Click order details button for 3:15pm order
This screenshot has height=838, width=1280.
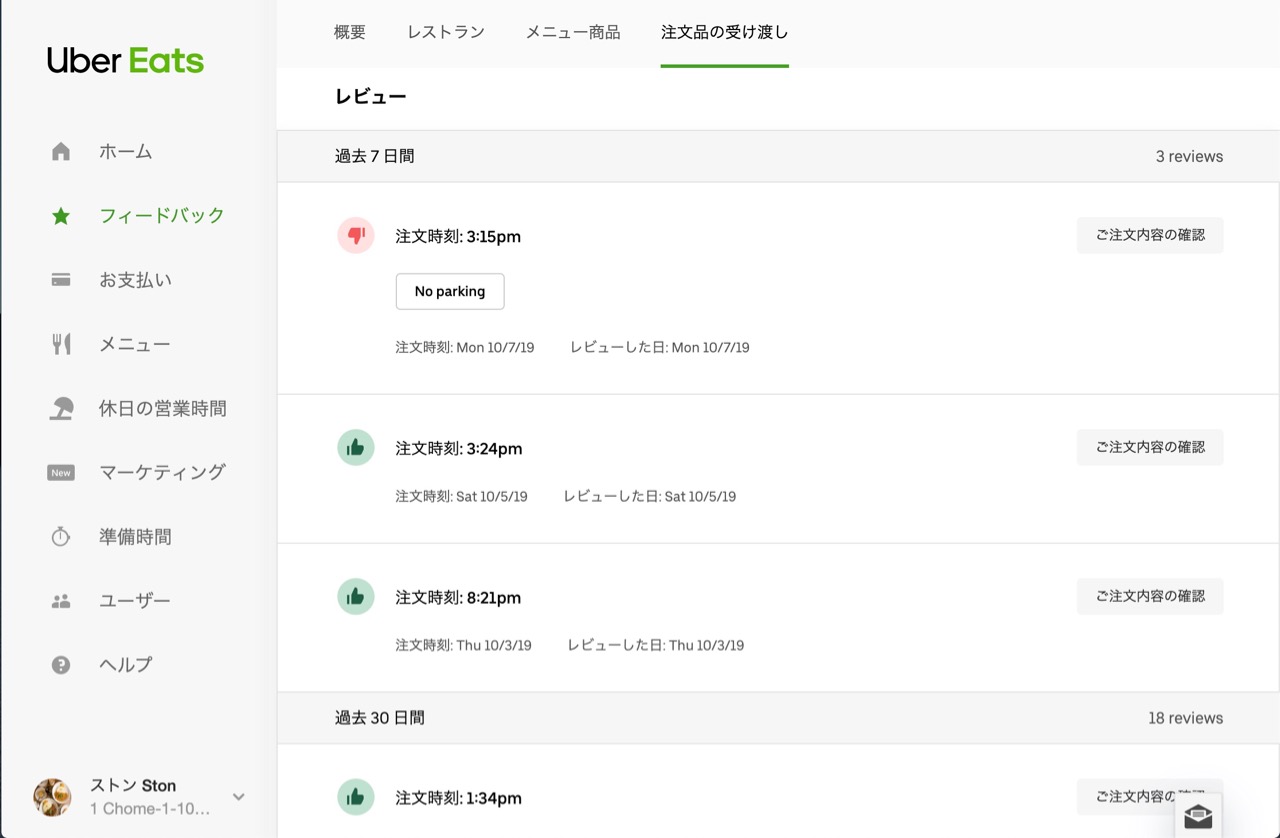pyautogui.click(x=1150, y=236)
